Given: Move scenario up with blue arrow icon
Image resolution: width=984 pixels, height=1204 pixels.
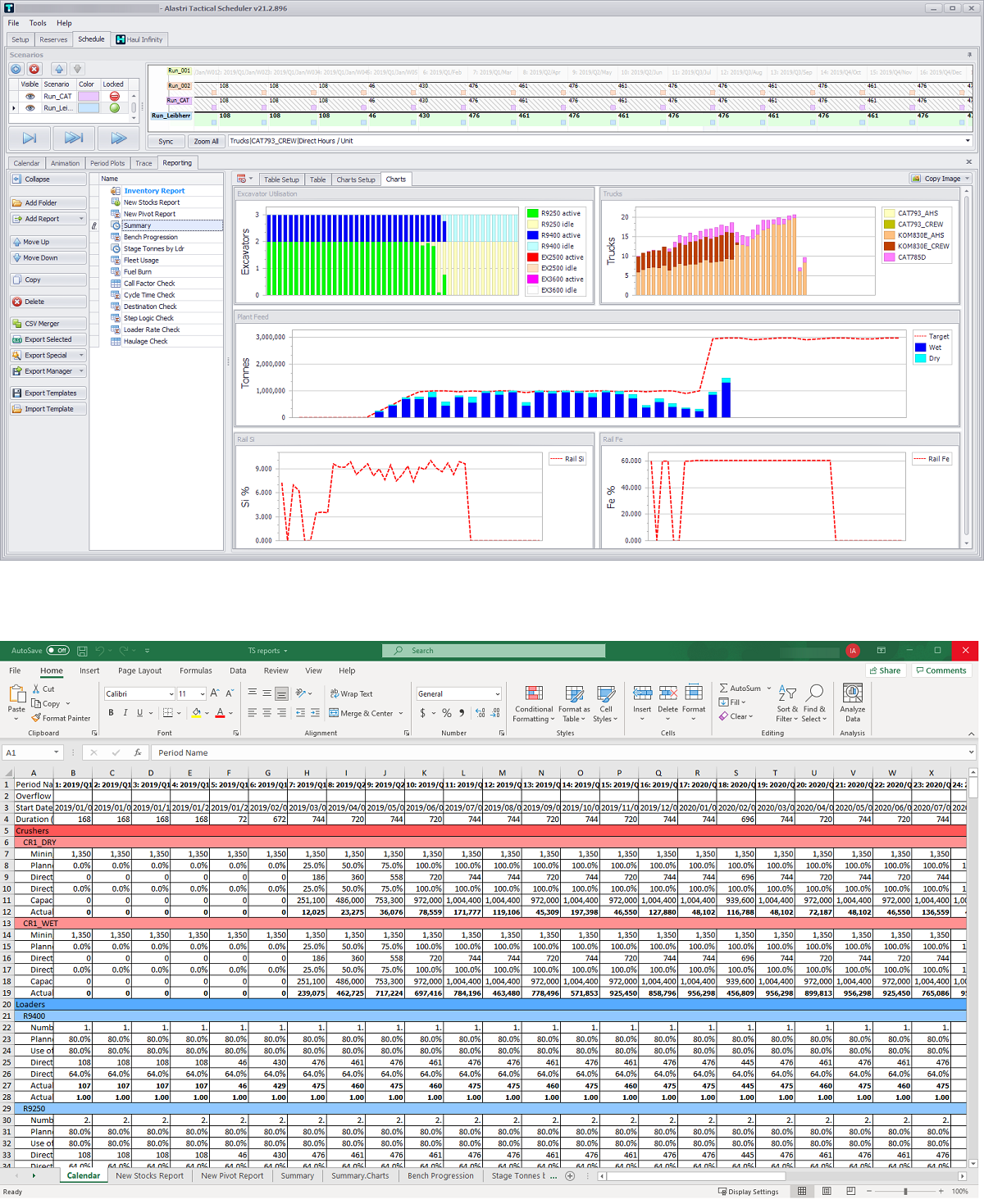Looking at the screenshot, I should click(59, 69).
